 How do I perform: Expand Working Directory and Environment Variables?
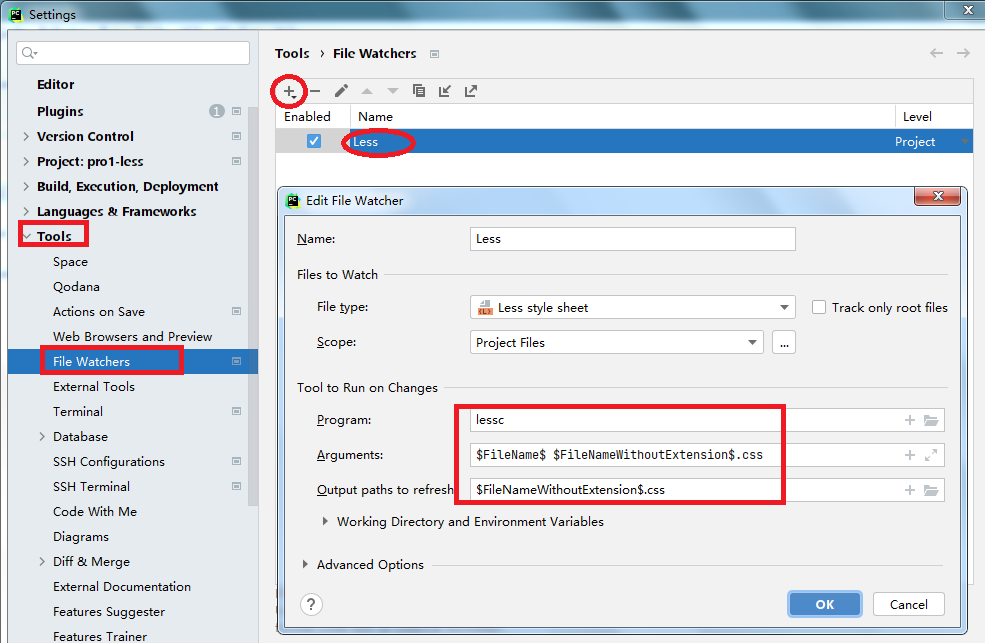[325, 522]
